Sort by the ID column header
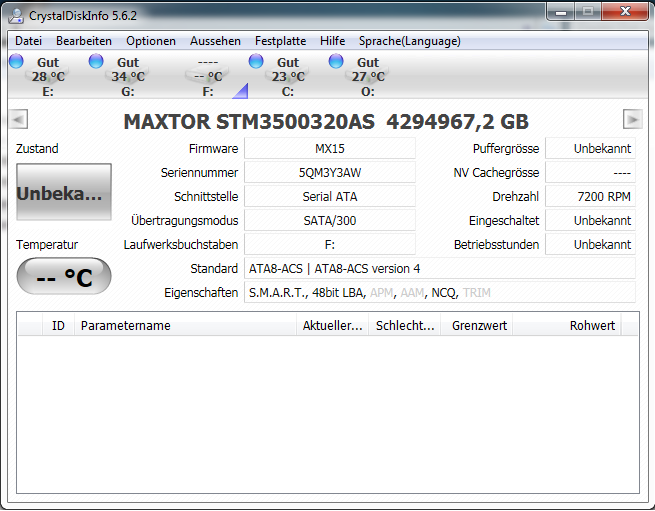Viewport: 655px width, 511px height. point(58,325)
